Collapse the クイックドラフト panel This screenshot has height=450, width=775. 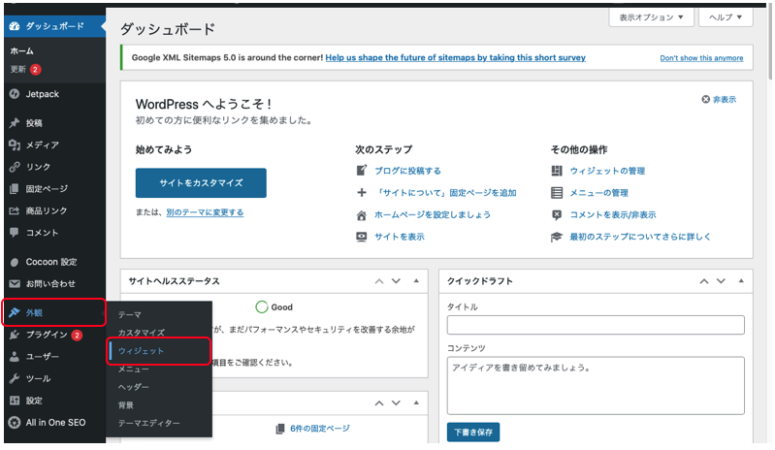741,281
